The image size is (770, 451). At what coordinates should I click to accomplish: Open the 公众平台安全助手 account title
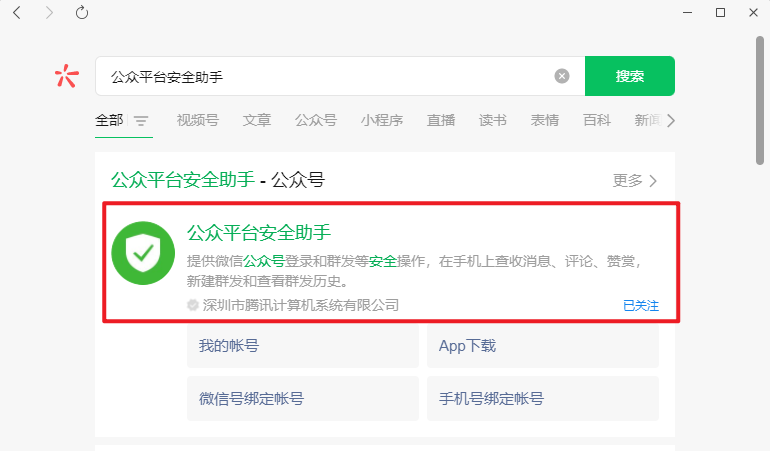click(259, 232)
